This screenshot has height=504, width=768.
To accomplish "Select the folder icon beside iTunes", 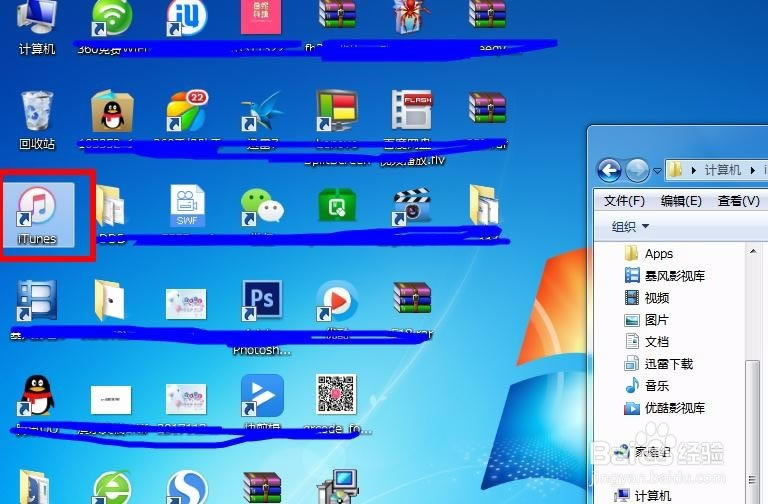I will pos(111,206).
